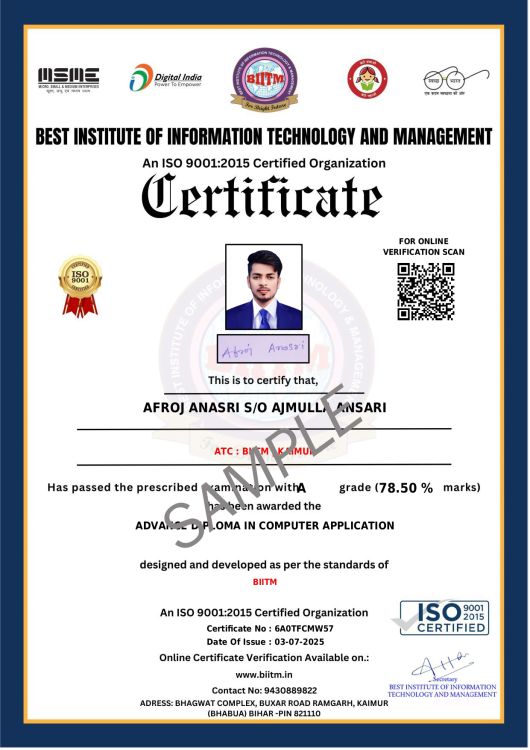Click the Digital India logo

166,78
